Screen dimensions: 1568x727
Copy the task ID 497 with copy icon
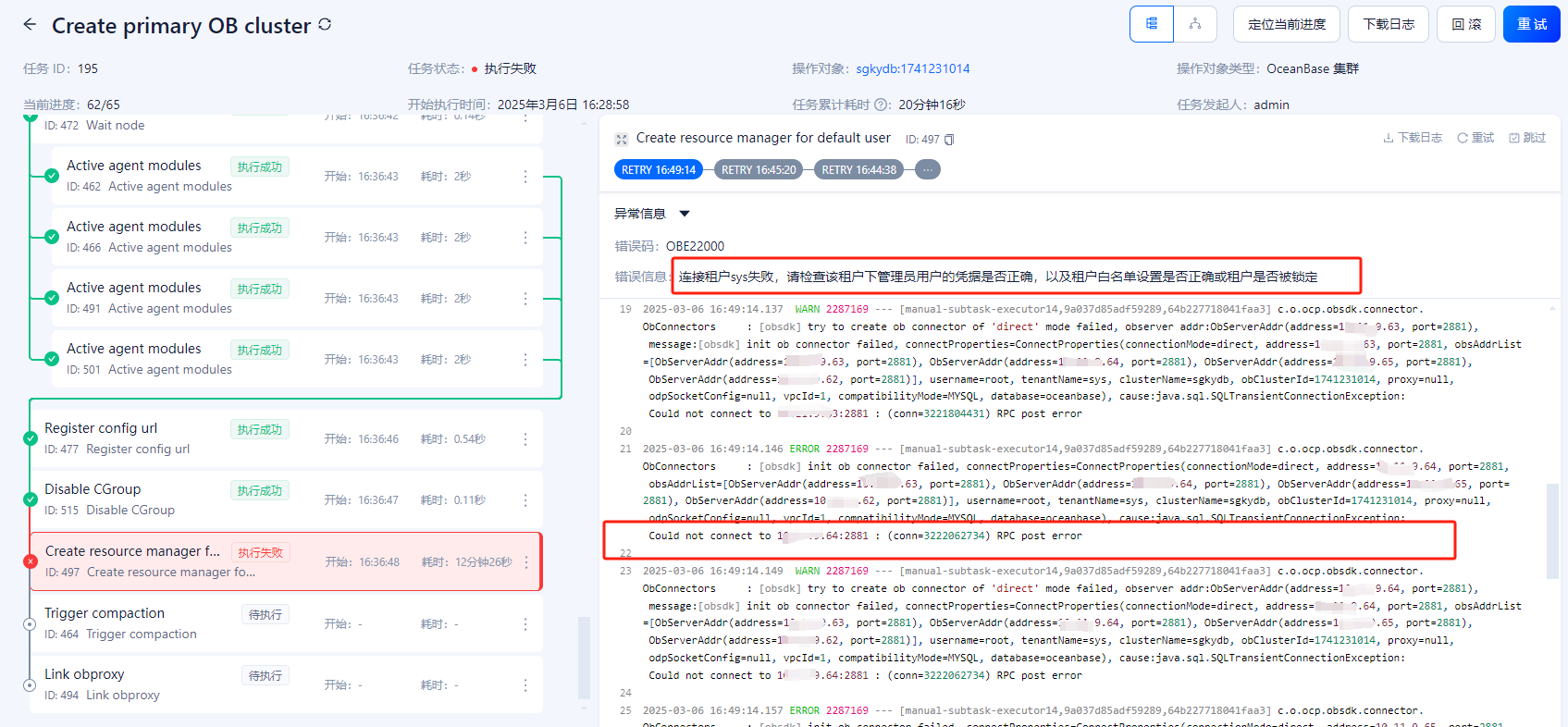point(948,140)
